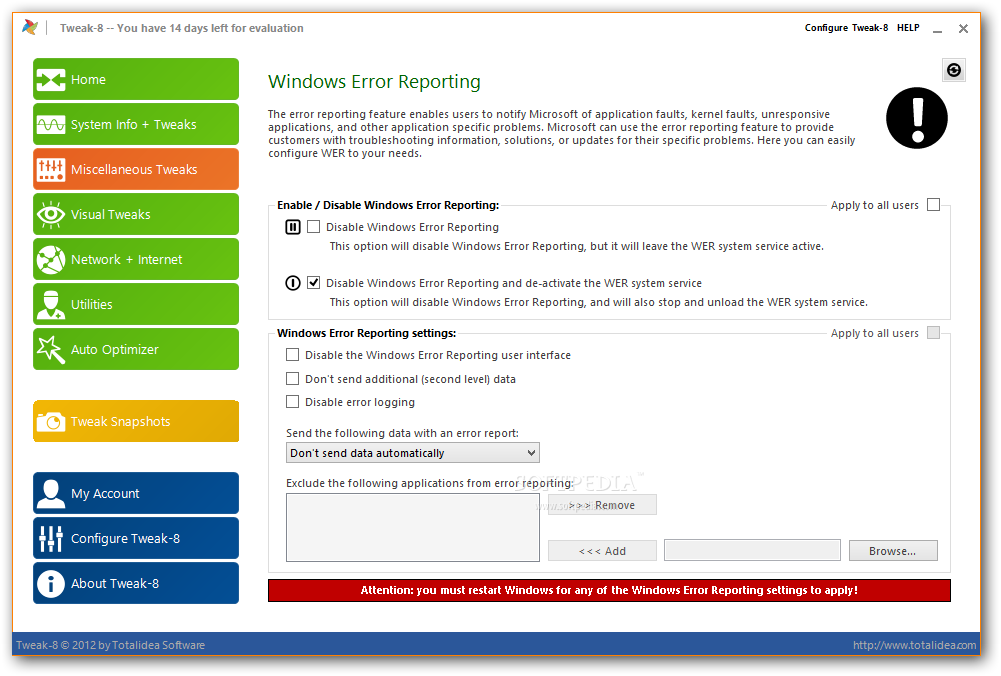Open the Visual Tweaks section
The image size is (1001, 676).
coord(136,214)
